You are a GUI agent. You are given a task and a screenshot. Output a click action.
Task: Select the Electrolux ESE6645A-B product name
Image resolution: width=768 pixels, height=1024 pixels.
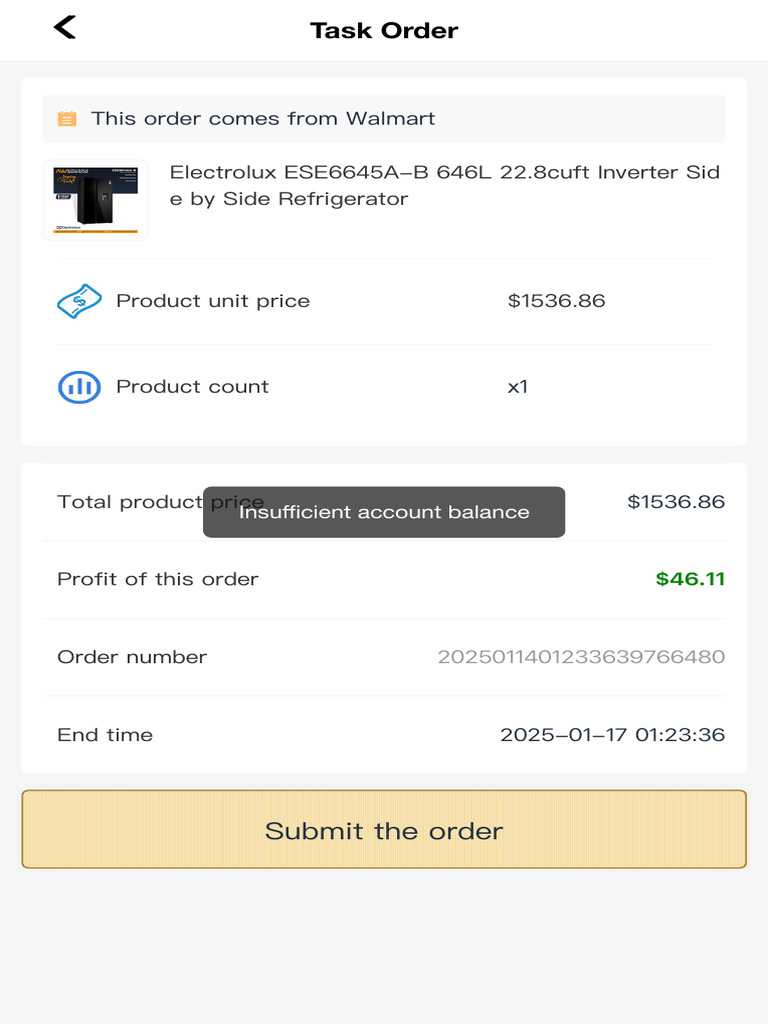point(445,185)
